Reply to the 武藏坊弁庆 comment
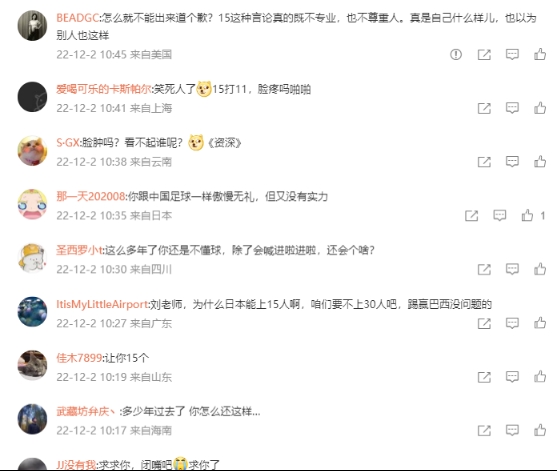Viewport: 557px width, 471px height. [x=512, y=431]
